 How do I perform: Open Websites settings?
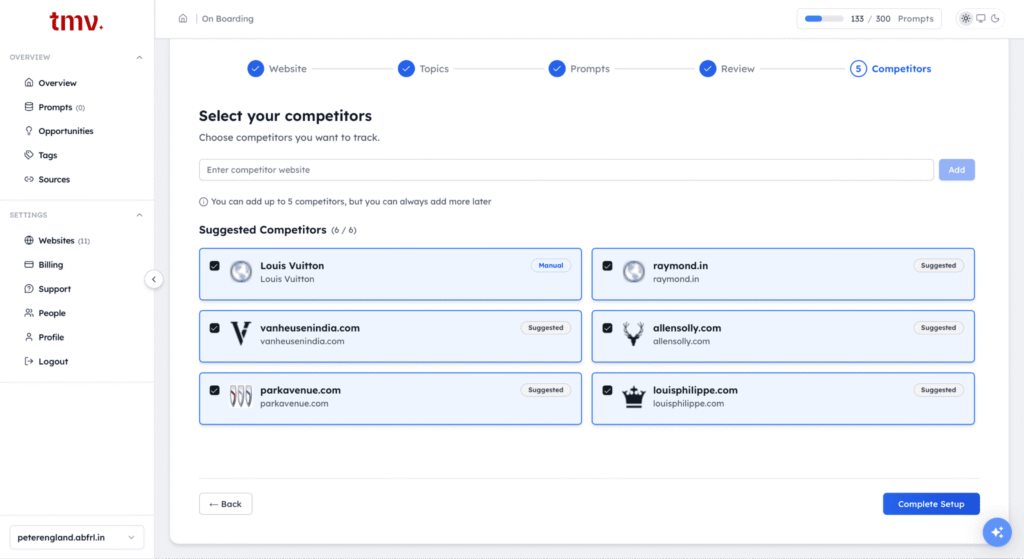pyautogui.click(x=57, y=241)
